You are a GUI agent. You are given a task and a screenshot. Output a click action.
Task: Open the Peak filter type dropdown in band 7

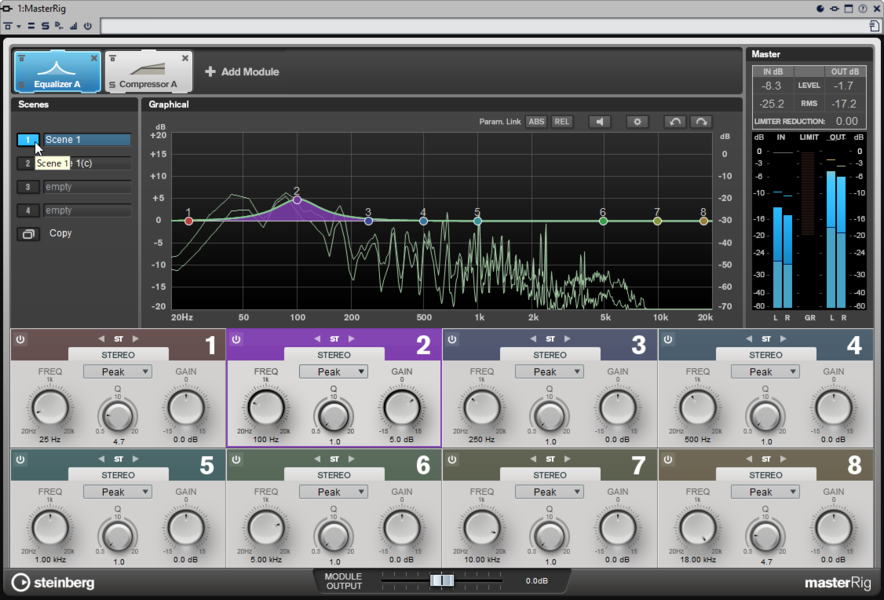pyautogui.click(x=549, y=492)
